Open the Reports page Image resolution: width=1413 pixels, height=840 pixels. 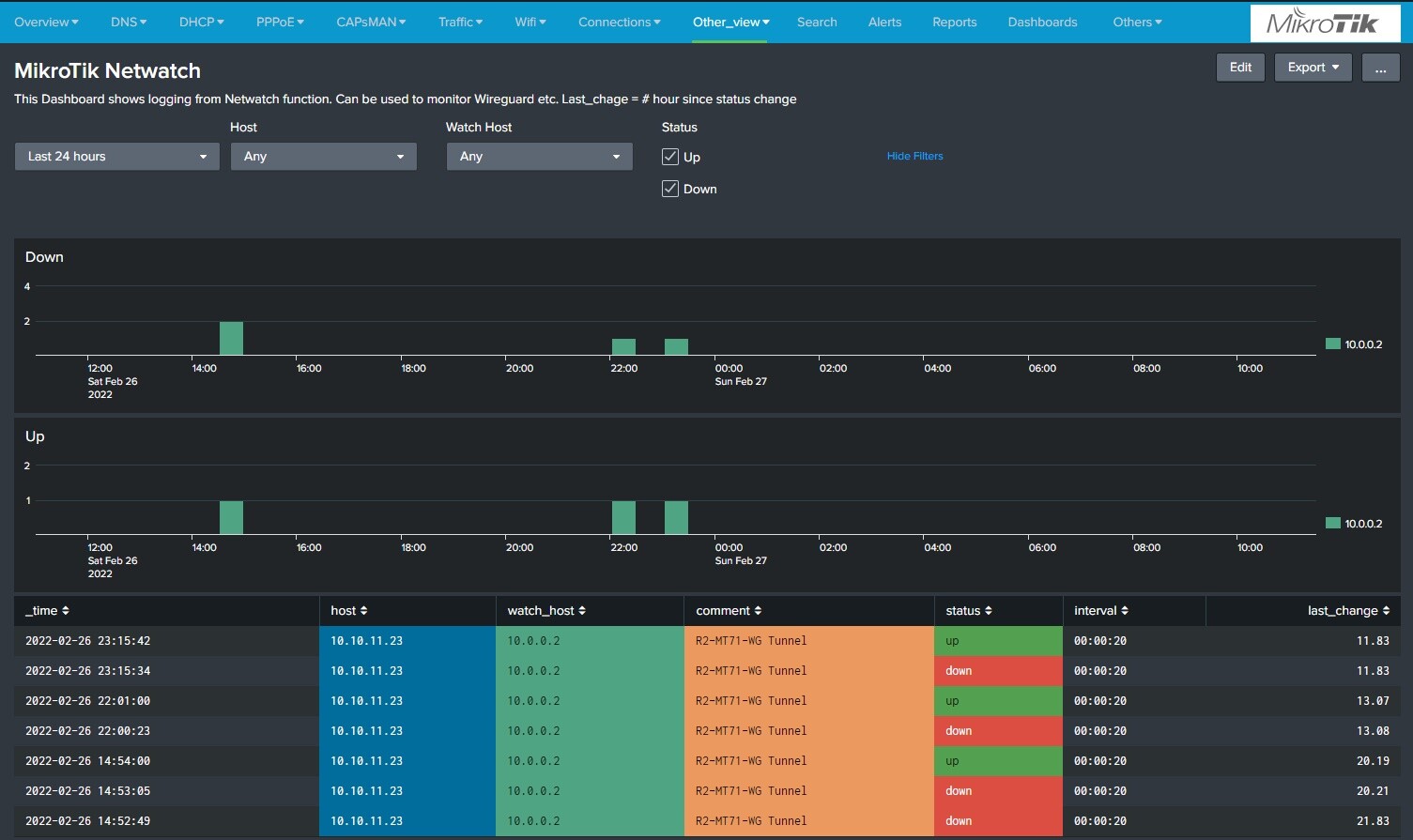pos(955,22)
